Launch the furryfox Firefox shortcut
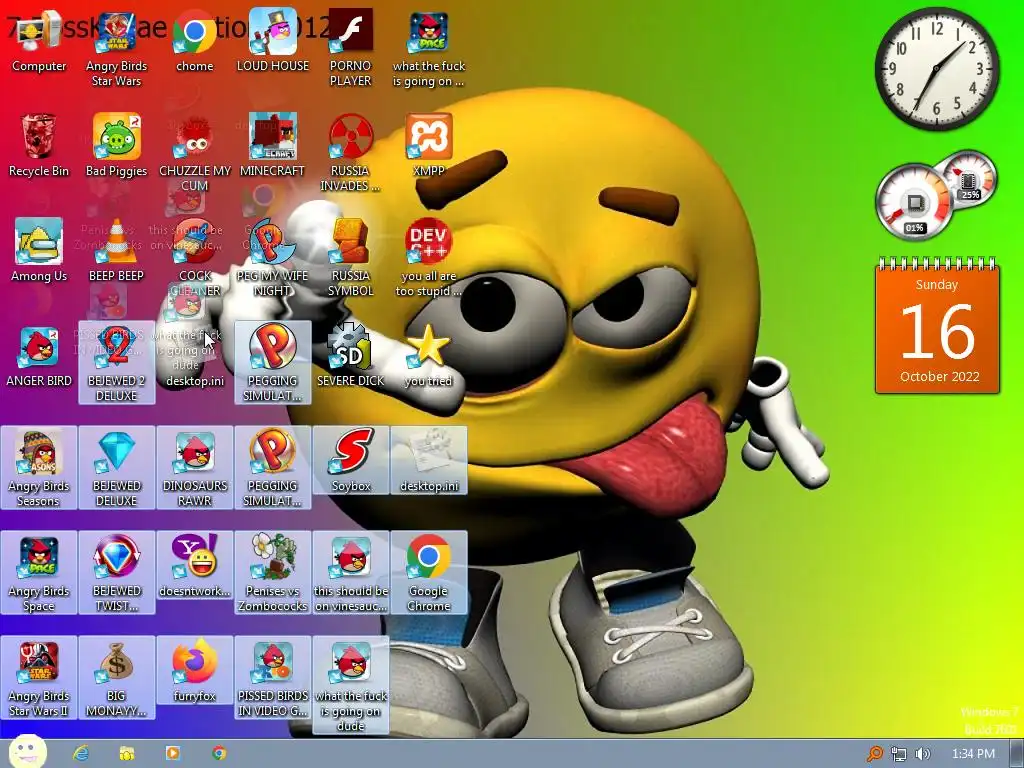This screenshot has height=768, width=1024. coord(195,671)
